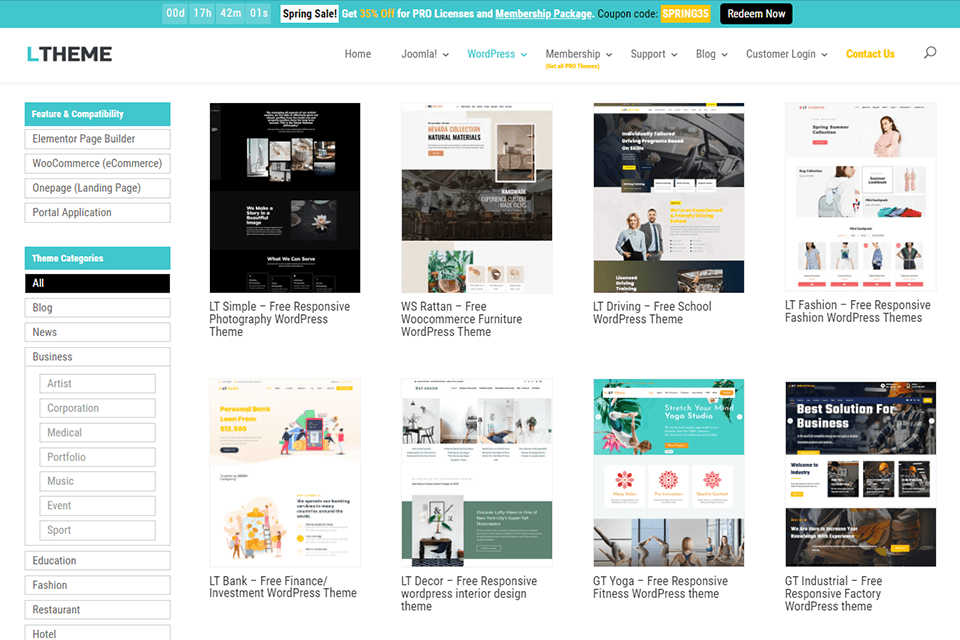Open GT Industrial Factory theme title link

click(x=834, y=593)
